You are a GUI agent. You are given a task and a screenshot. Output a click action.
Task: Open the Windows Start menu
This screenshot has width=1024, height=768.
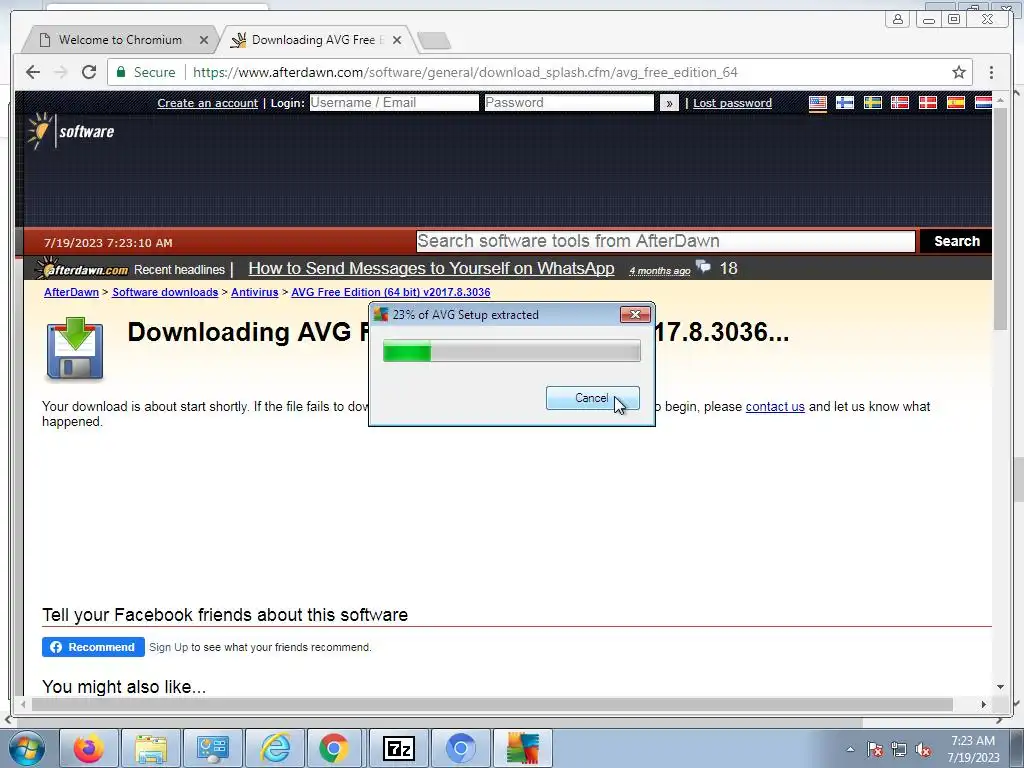tap(26, 748)
